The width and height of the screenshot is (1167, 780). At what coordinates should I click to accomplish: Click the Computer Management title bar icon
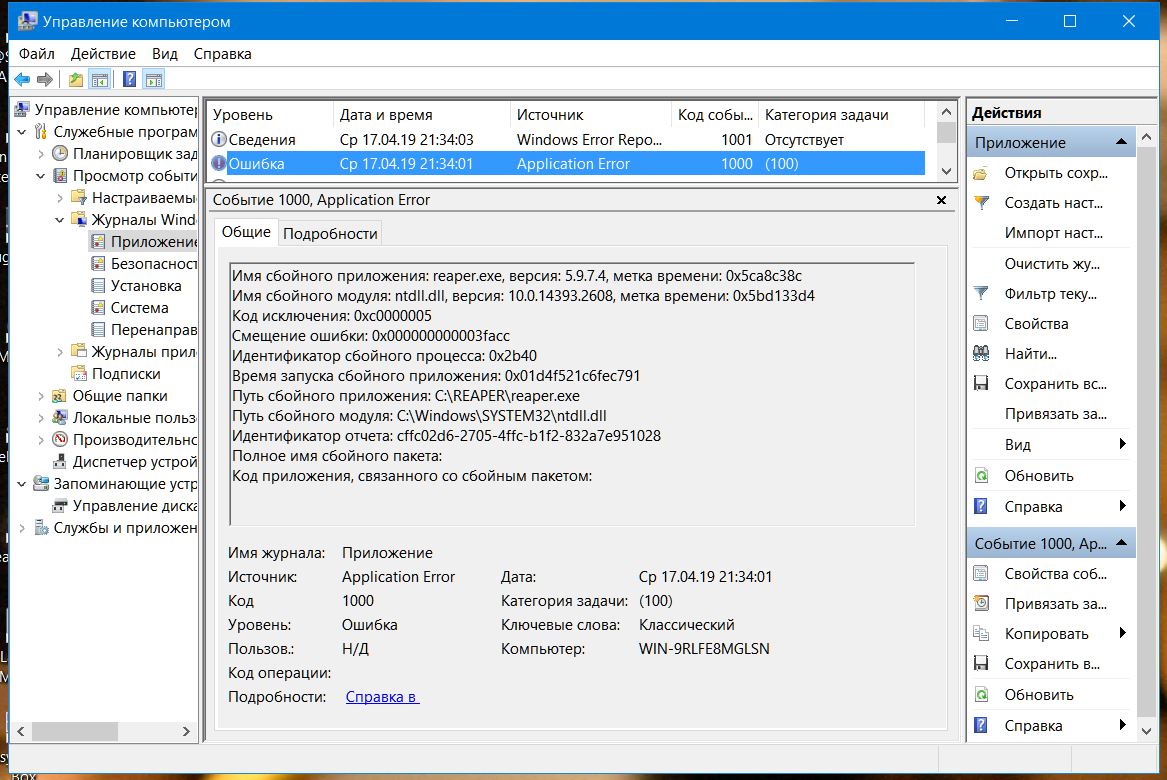(27, 21)
